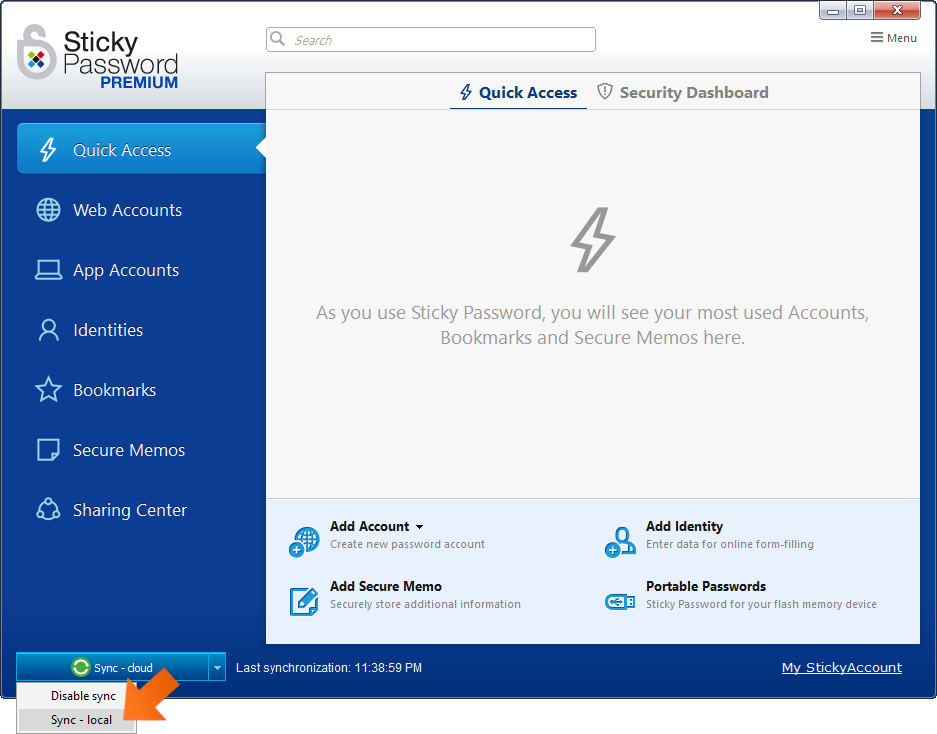Click the search magnifier icon
This screenshot has width=937, height=734.
(277, 39)
